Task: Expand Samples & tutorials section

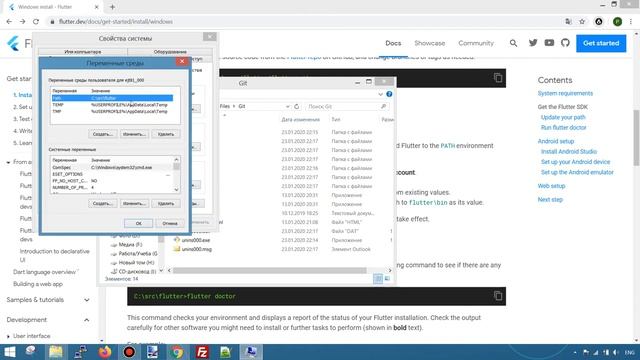Action: pos(87,300)
